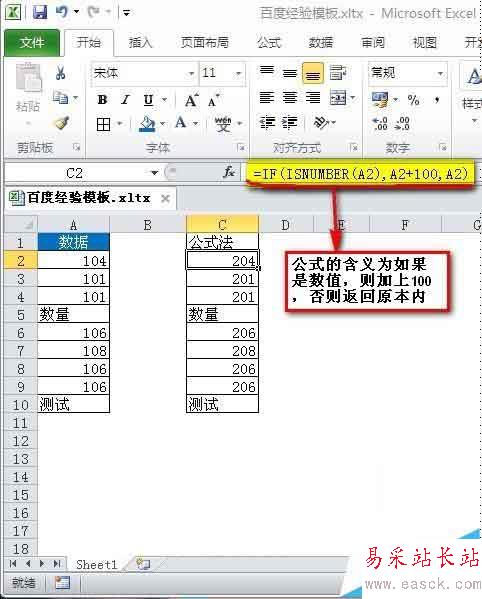The height and width of the screenshot is (599, 482).
Task: Switch to the 公式 (Formulas) ribbon tab
Action: pyautogui.click(x=269, y=42)
